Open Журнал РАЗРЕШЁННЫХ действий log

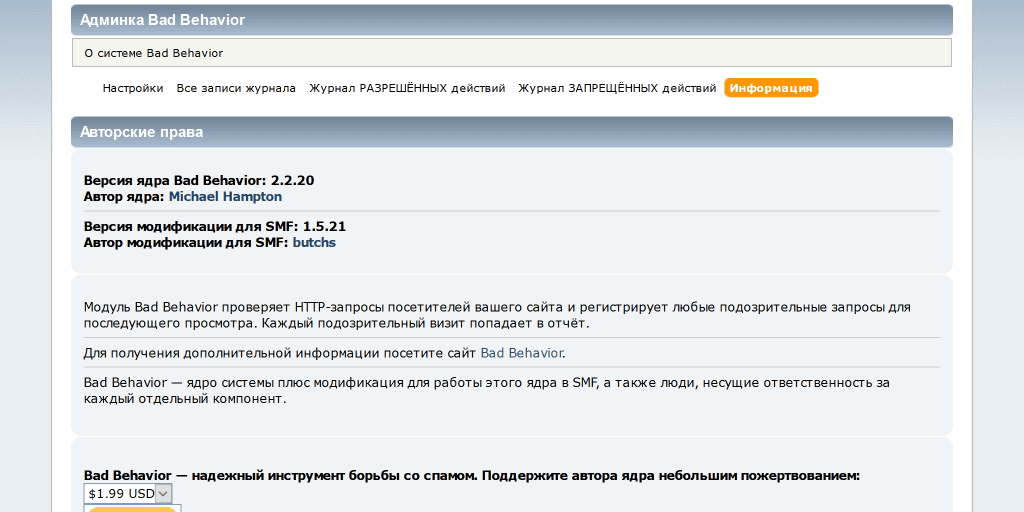[407, 88]
